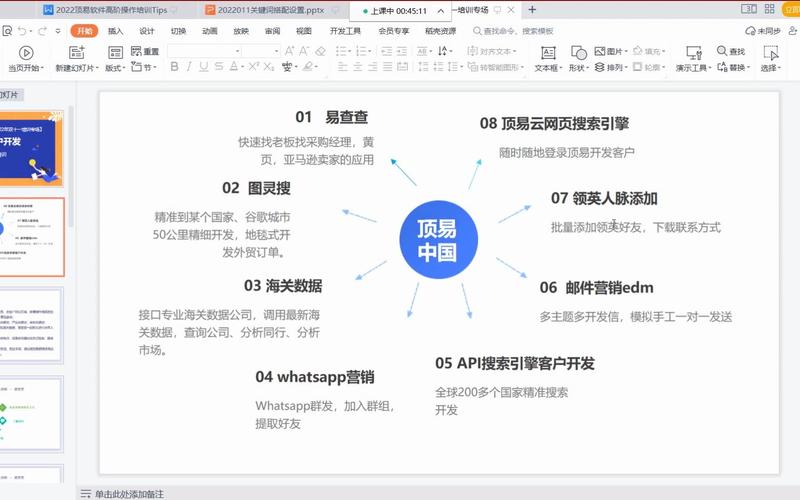800x500 pixels.
Task: Switch to the 开始 ribbon tab
Action: point(84,31)
